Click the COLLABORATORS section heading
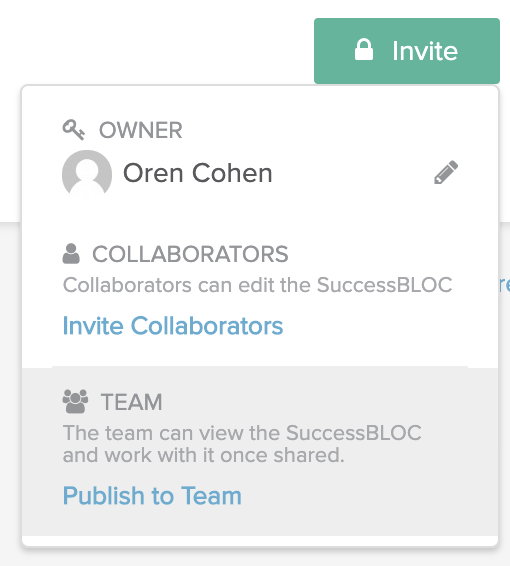This screenshot has width=510, height=566. [x=190, y=254]
